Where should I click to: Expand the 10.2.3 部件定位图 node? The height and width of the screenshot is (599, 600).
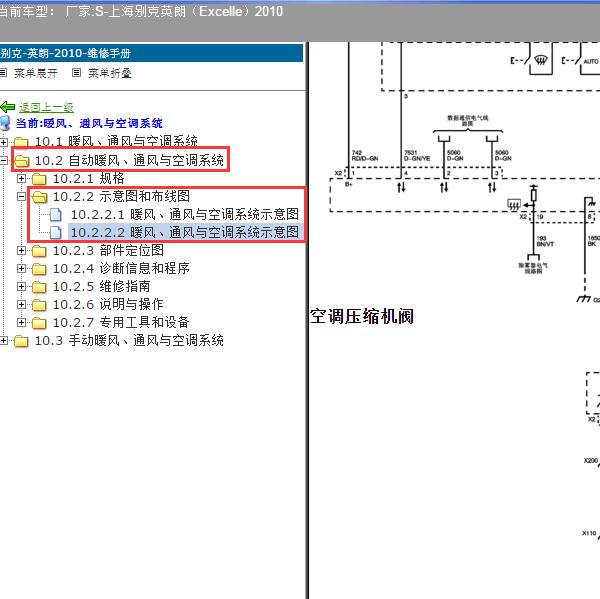click(x=21, y=250)
